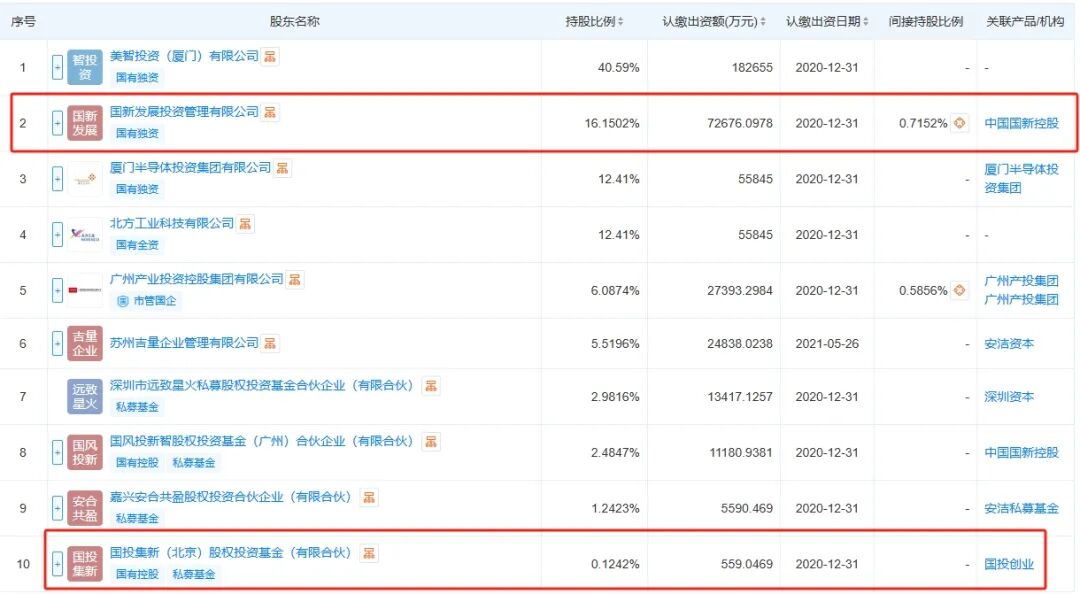Click 深圳市远致星火私募股权投资基金合伙企业 name link
Viewport: 1080px width, 594px height.
click(x=260, y=386)
